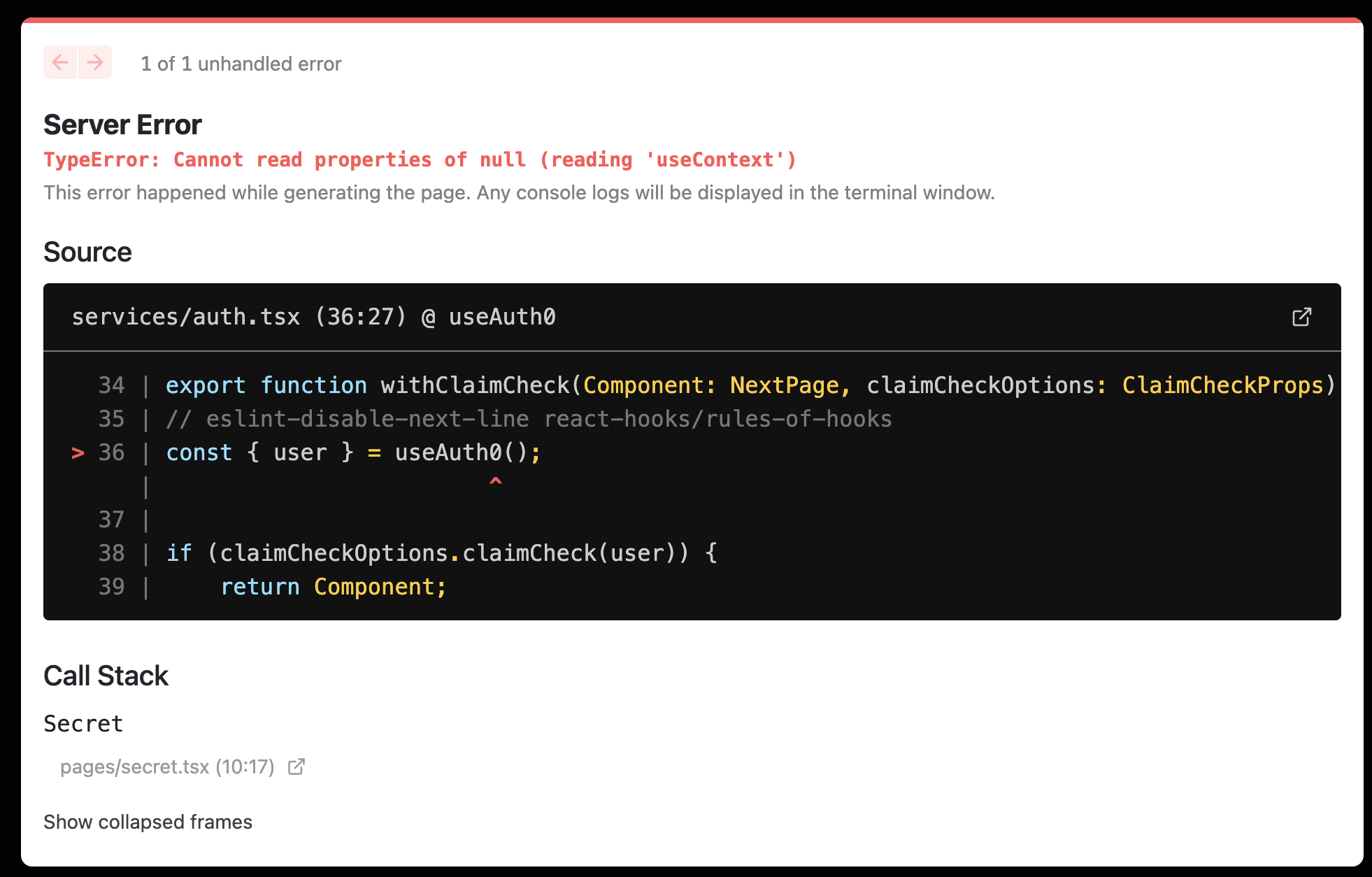Expand Show collapsed frames
The width and height of the screenshot is (1372, 877).
[x=148, y=822]
